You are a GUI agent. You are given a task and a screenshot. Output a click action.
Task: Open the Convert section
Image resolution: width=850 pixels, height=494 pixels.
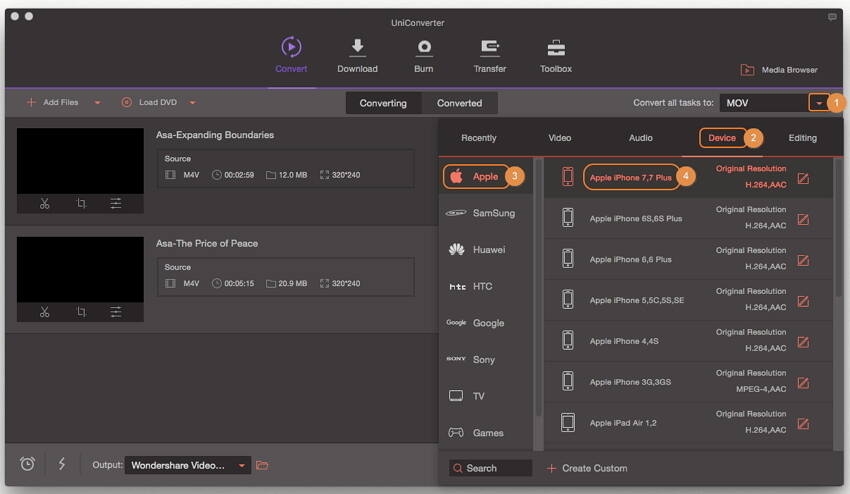[291, 54]
